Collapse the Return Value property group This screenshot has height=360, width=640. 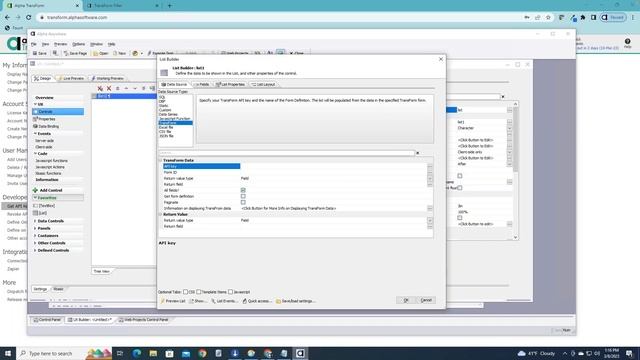(160, 214)
